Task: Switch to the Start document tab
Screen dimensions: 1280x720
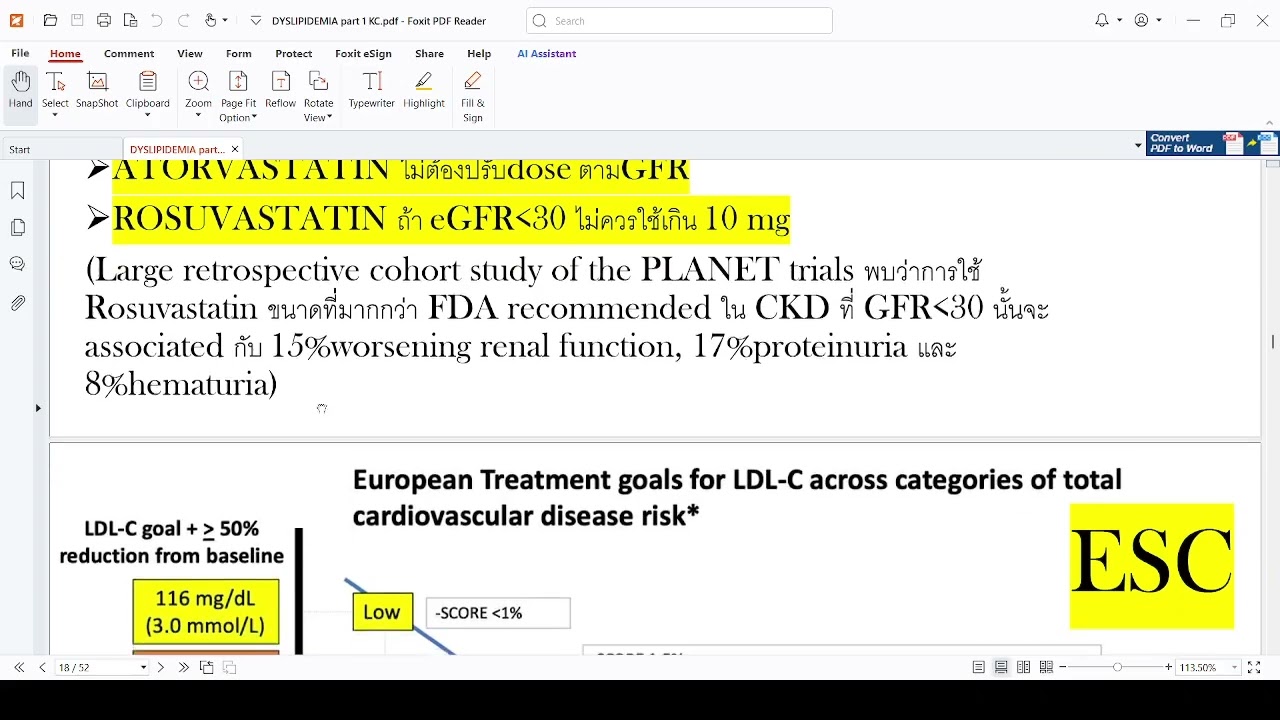Action: pos(20,149)
